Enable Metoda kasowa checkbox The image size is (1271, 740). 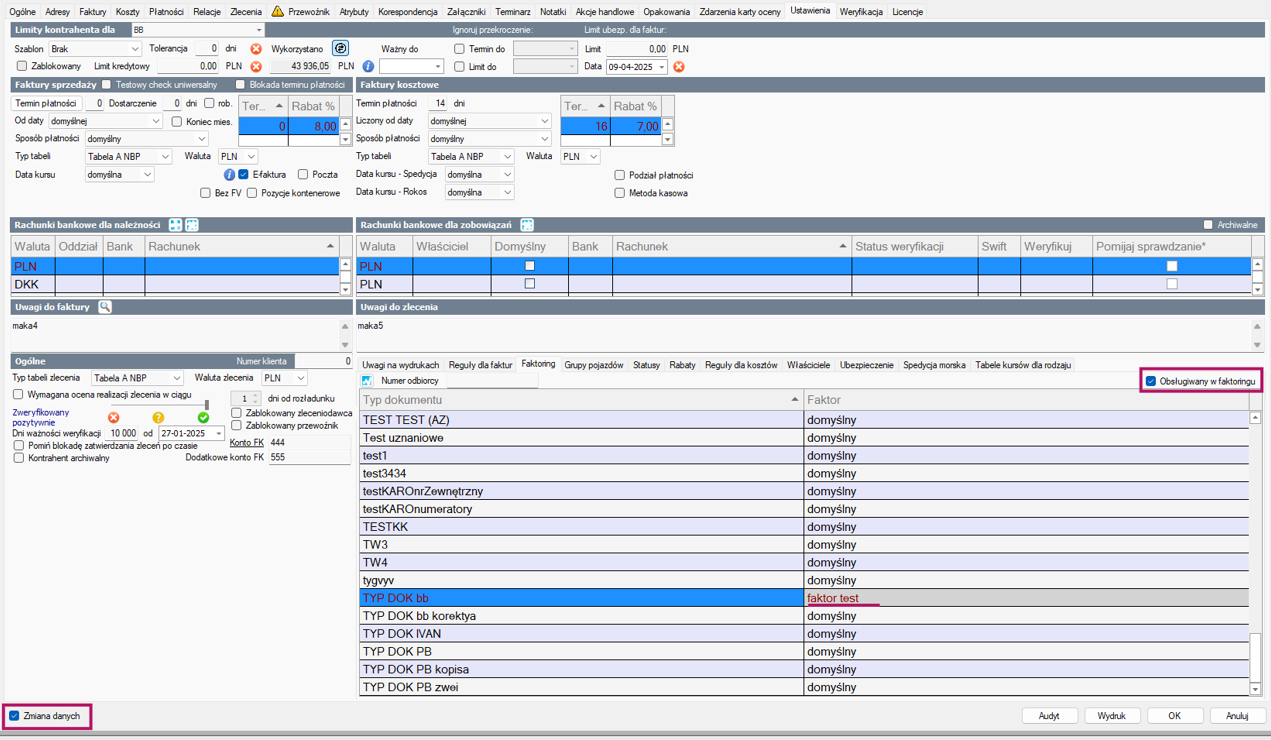[620, 193]
